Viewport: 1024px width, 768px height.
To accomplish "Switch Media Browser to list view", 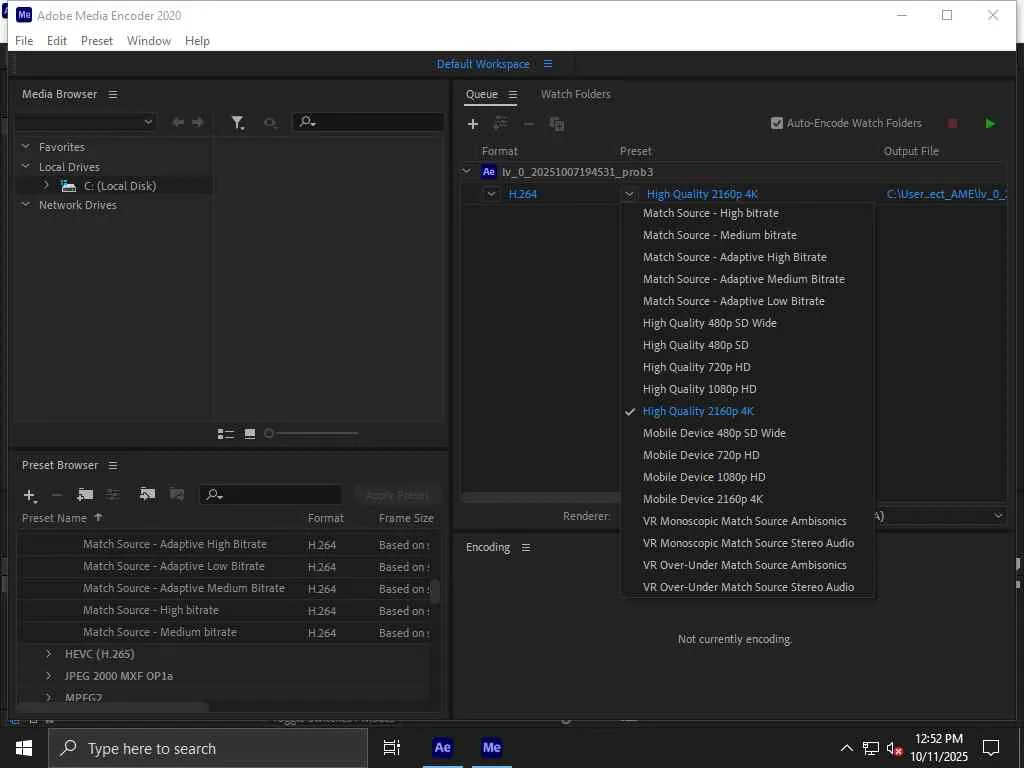I will [226, 434].
